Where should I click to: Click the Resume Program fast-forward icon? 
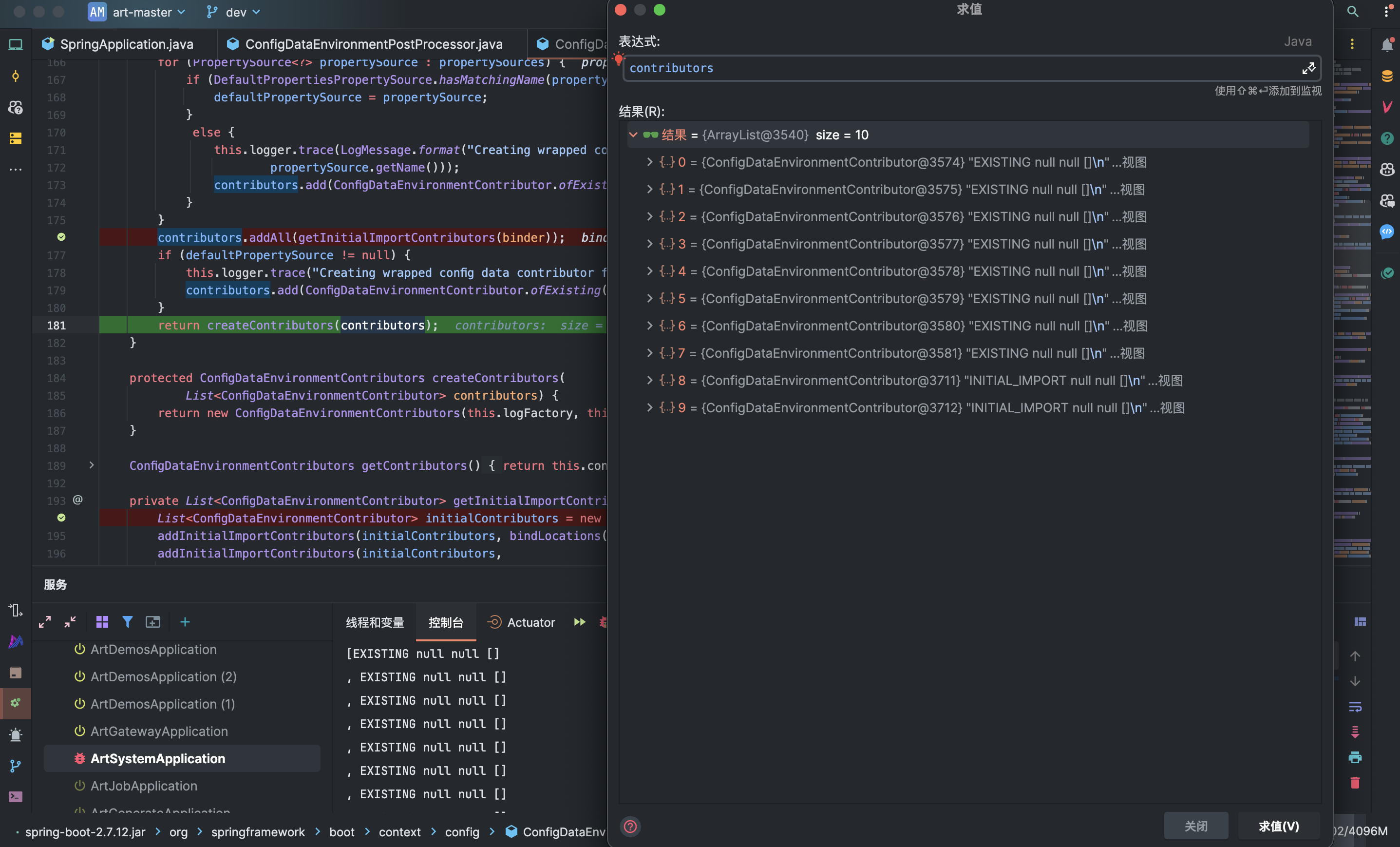(580, 622)
